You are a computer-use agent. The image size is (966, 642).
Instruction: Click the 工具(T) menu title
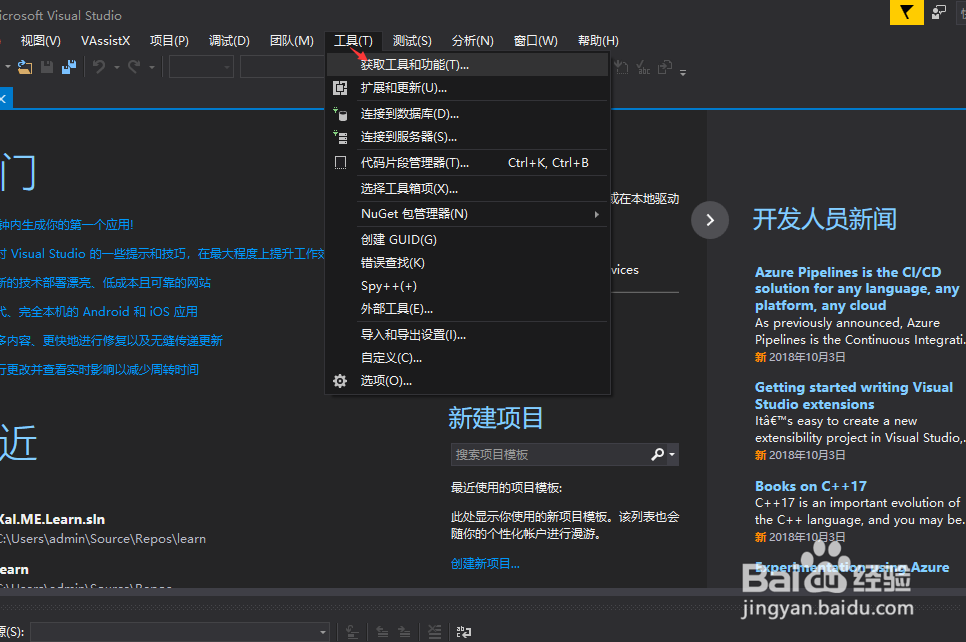coord(353,41)
